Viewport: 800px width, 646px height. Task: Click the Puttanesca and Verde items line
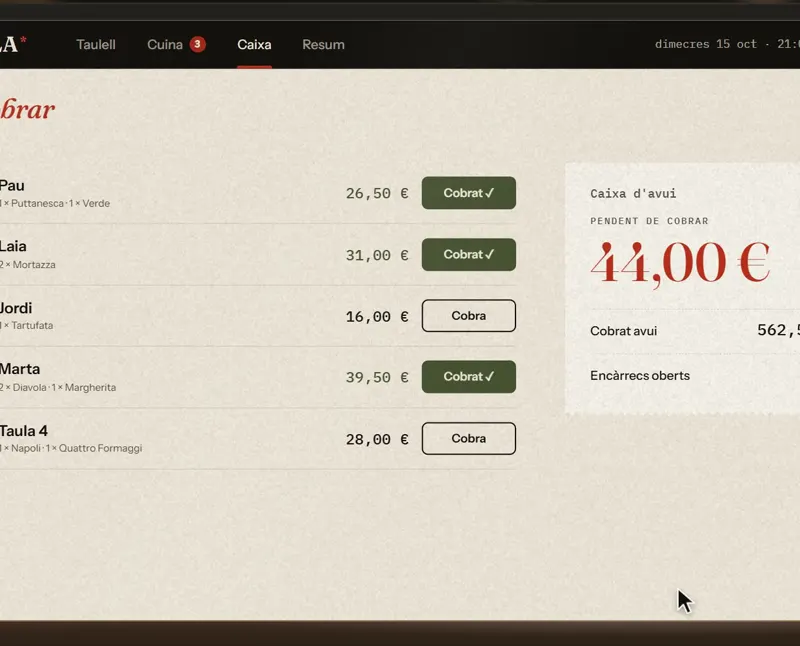pos(55,204)
